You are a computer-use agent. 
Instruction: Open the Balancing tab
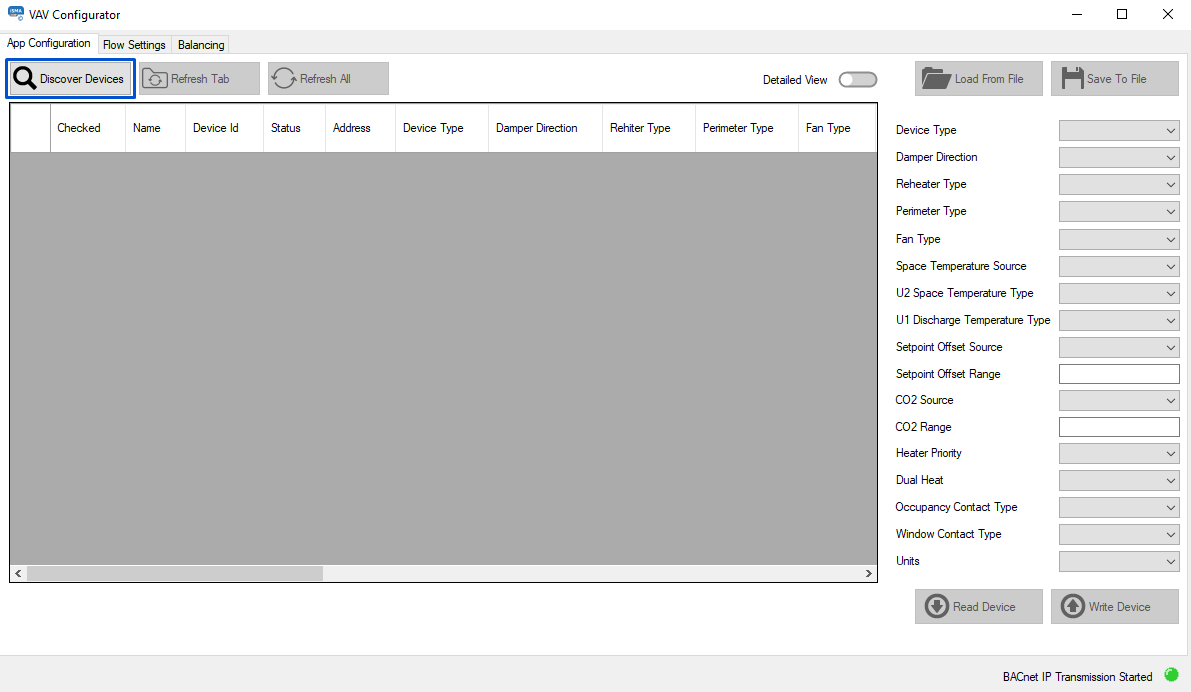[x=200, y=44]
